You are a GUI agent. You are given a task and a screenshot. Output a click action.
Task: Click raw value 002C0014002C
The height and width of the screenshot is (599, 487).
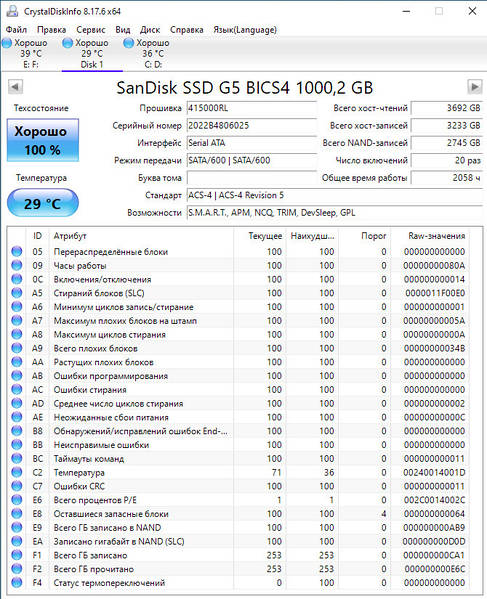[434, 500]
